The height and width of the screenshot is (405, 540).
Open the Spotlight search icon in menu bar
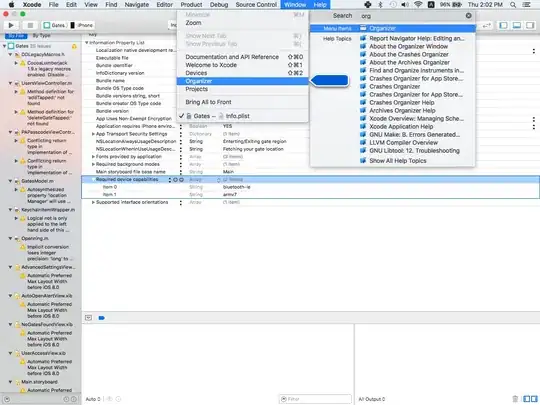[x=513, y=5]
